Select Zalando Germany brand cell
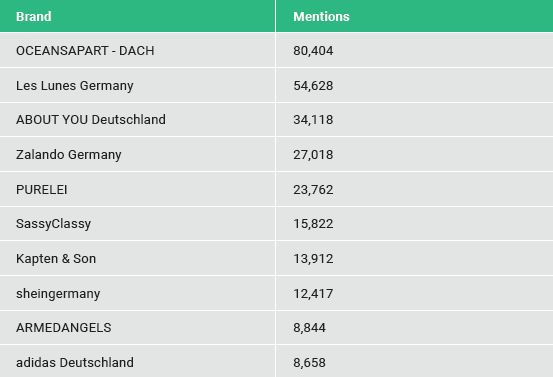Screen dimensions: 553x377 (x=137, y=154)
